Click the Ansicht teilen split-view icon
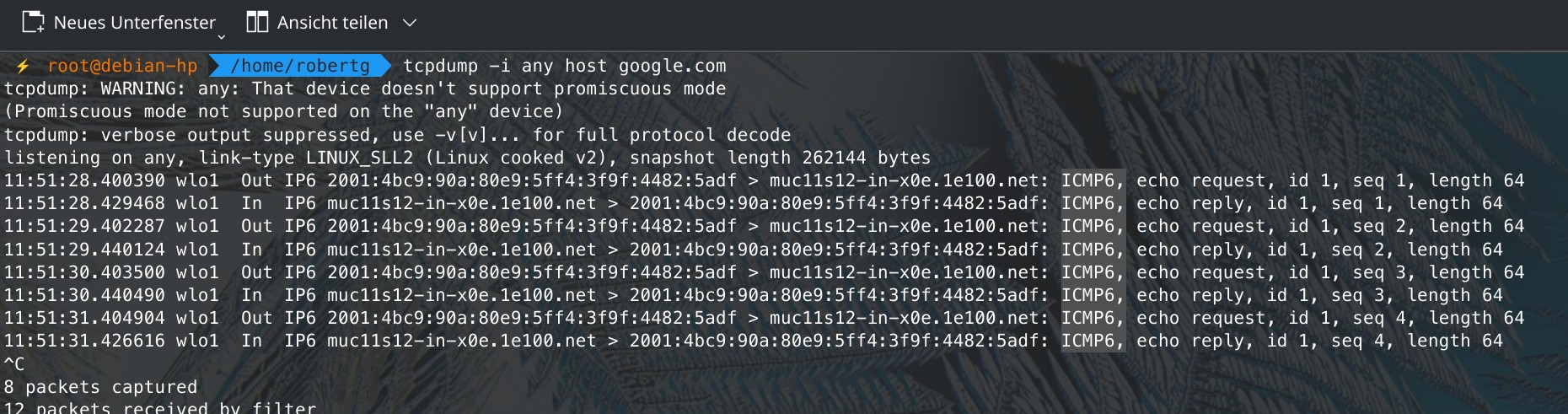 257,23
